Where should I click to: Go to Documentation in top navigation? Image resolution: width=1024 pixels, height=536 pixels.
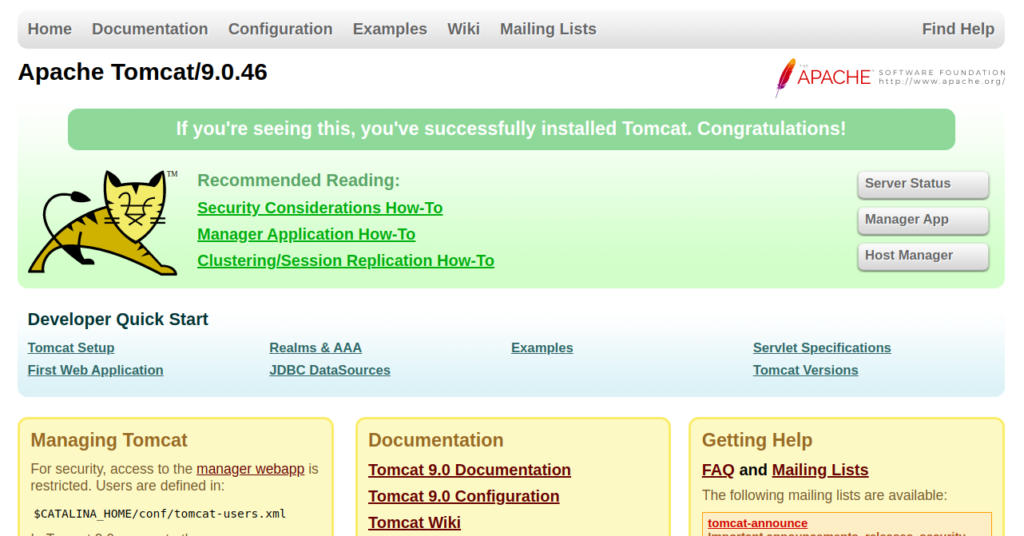(x=150, y=29)
